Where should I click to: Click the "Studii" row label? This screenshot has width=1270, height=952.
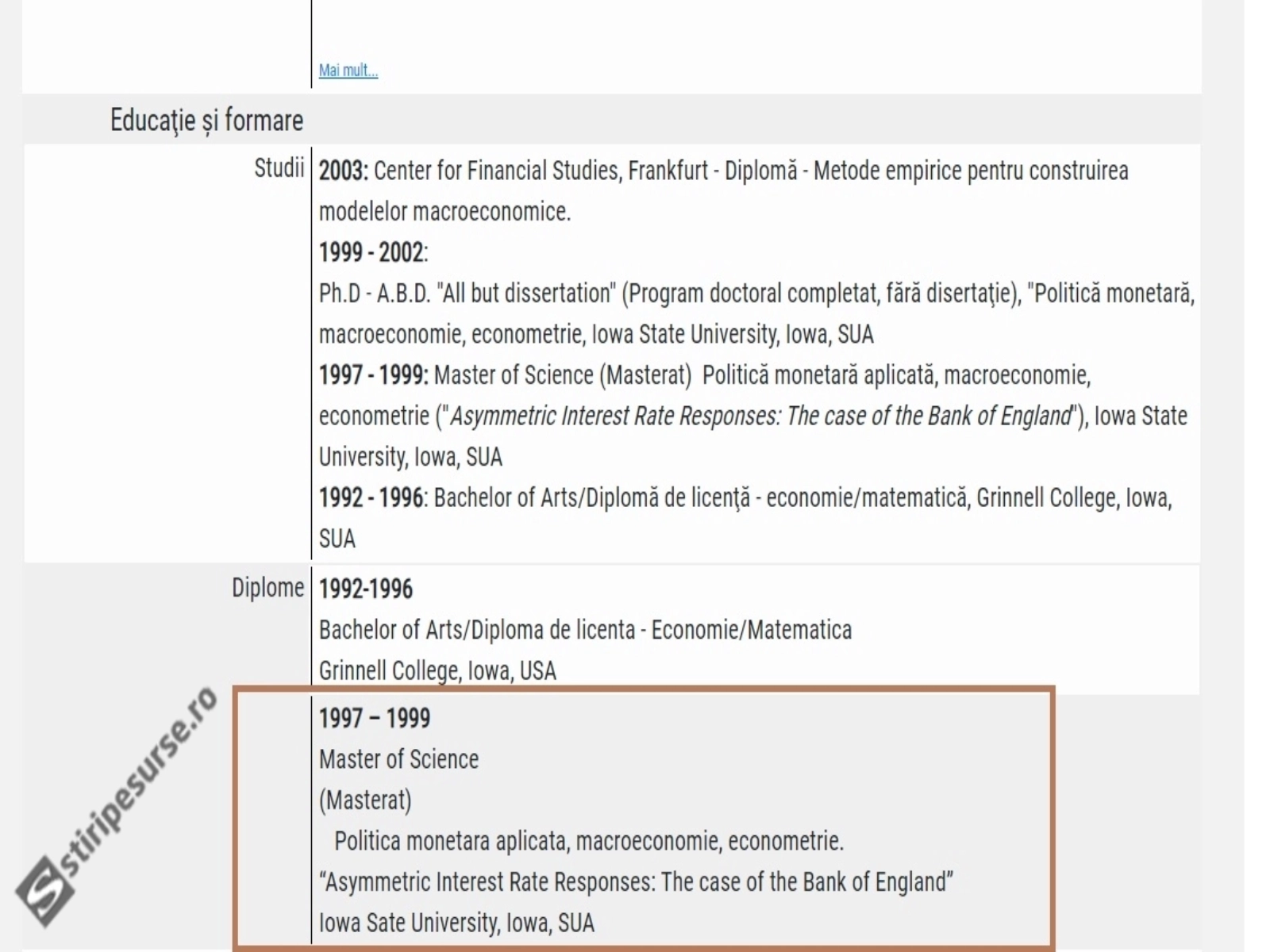(x=279, y=168)
